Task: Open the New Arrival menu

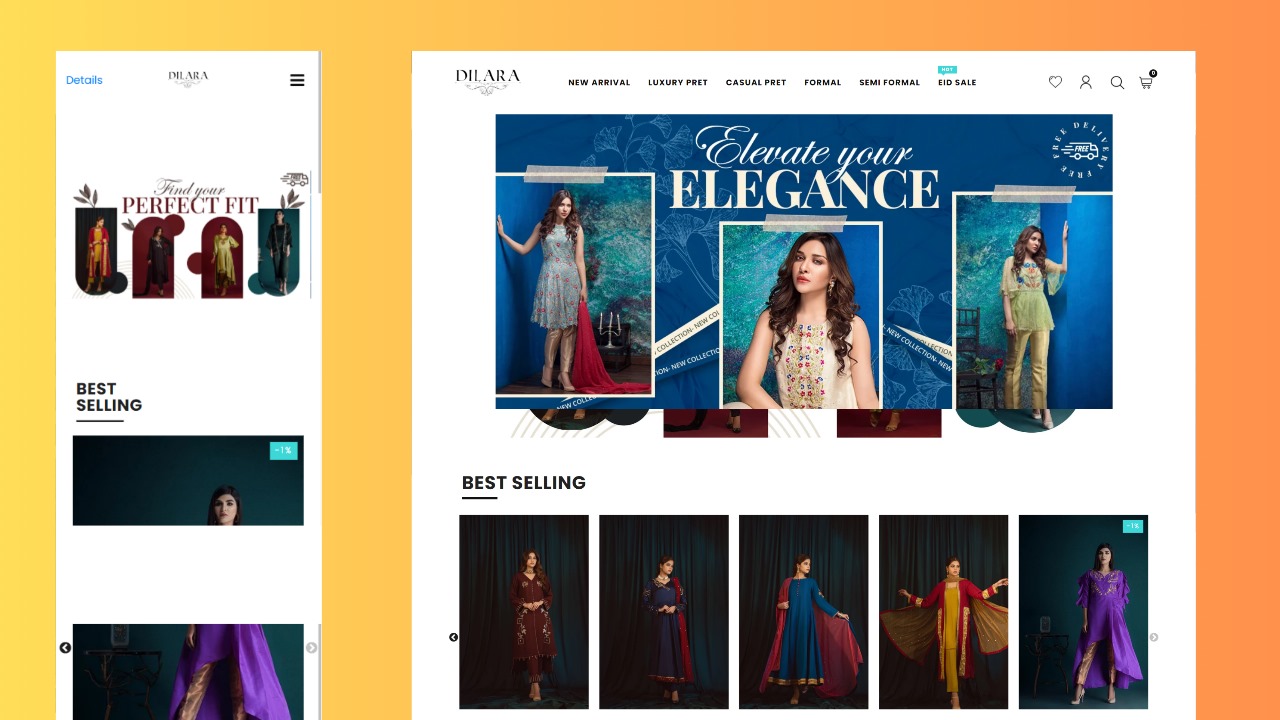Action: click(599, 83)
